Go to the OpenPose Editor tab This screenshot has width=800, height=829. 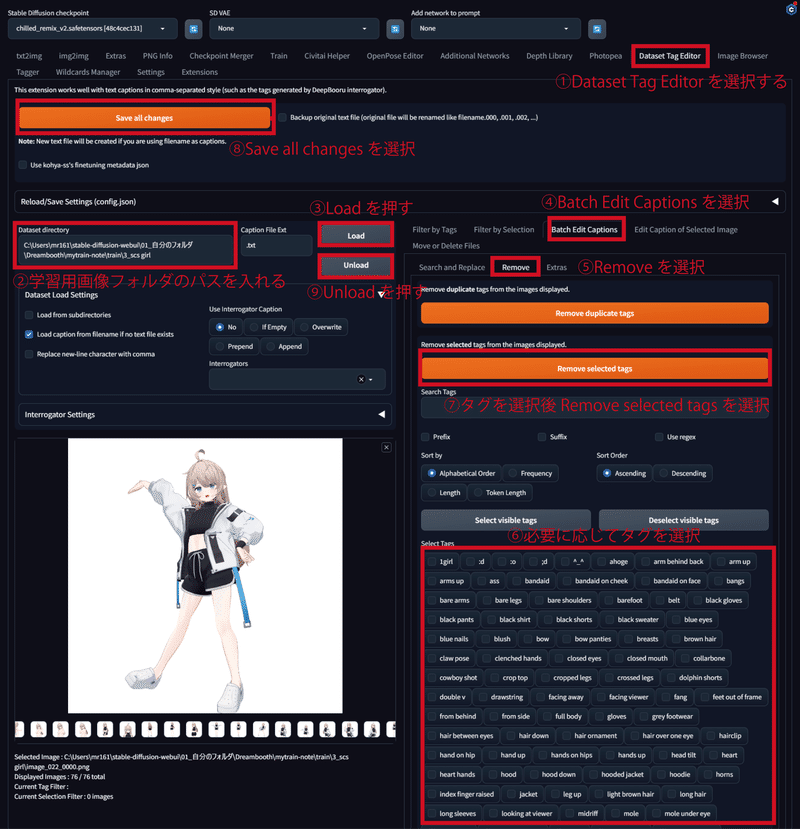pos(395,56)
